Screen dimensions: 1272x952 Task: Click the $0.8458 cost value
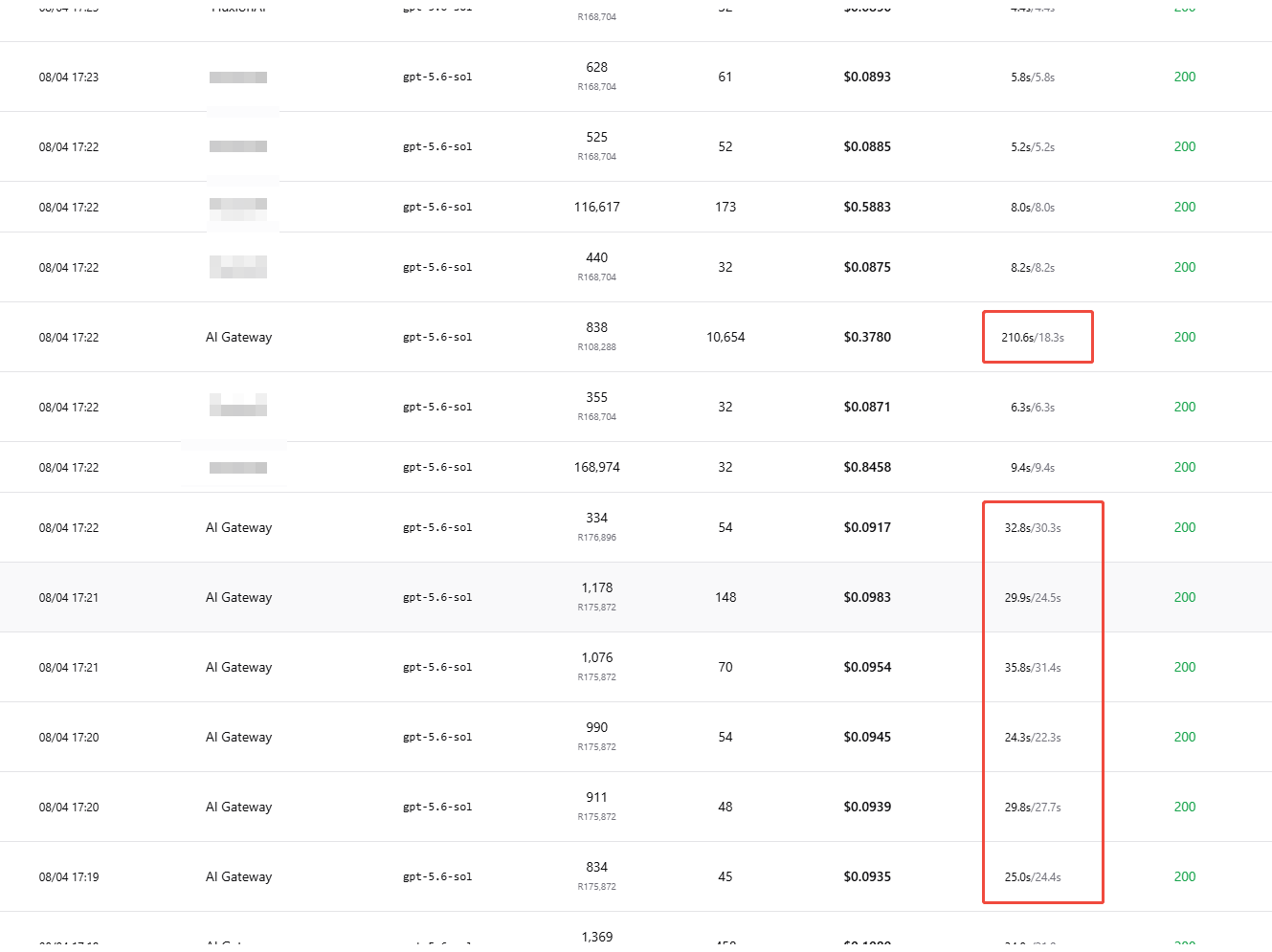[867, 467]
